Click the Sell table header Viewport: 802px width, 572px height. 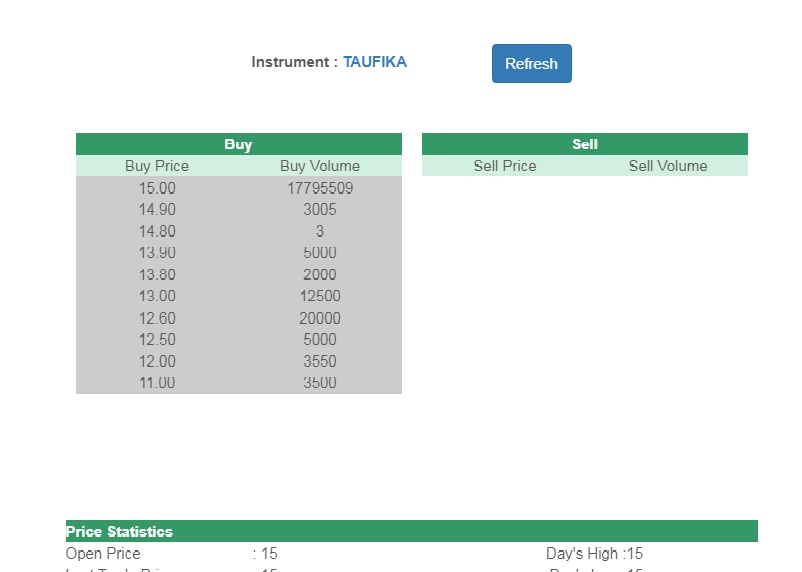(x=584, y=144)
